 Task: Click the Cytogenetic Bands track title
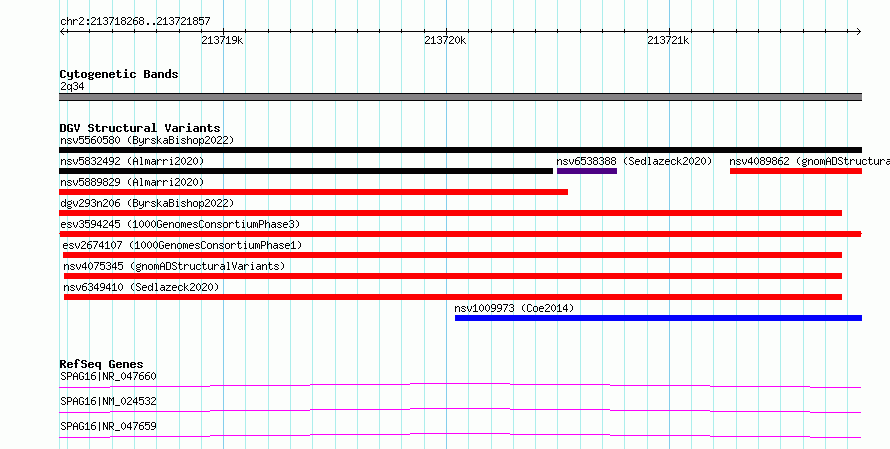(119, 74)
